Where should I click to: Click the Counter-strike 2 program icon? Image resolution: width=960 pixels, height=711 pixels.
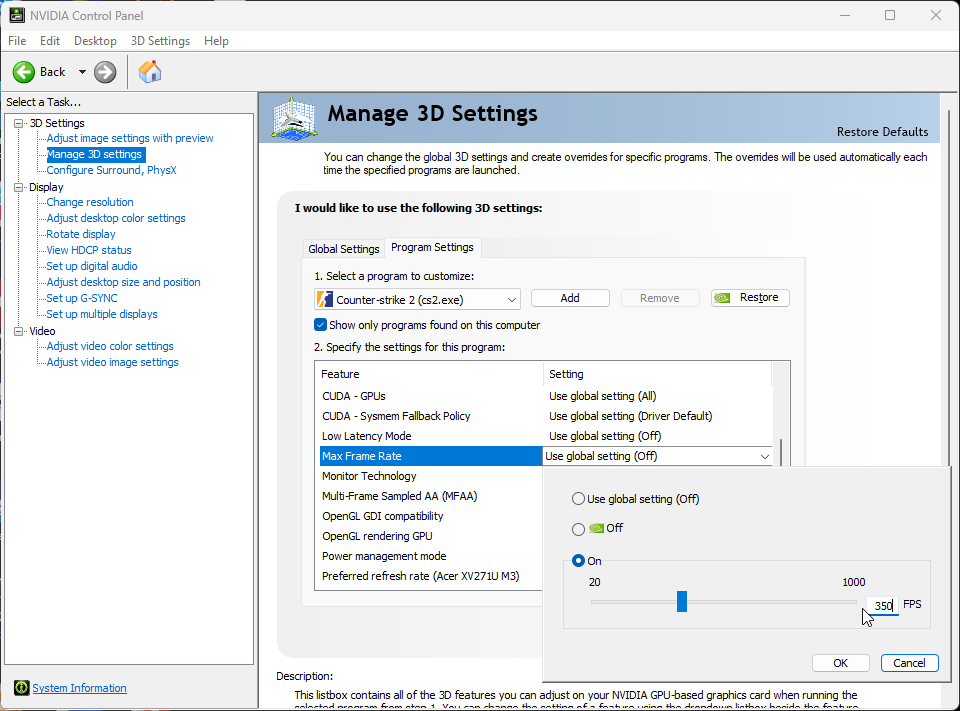coord(324,299)
